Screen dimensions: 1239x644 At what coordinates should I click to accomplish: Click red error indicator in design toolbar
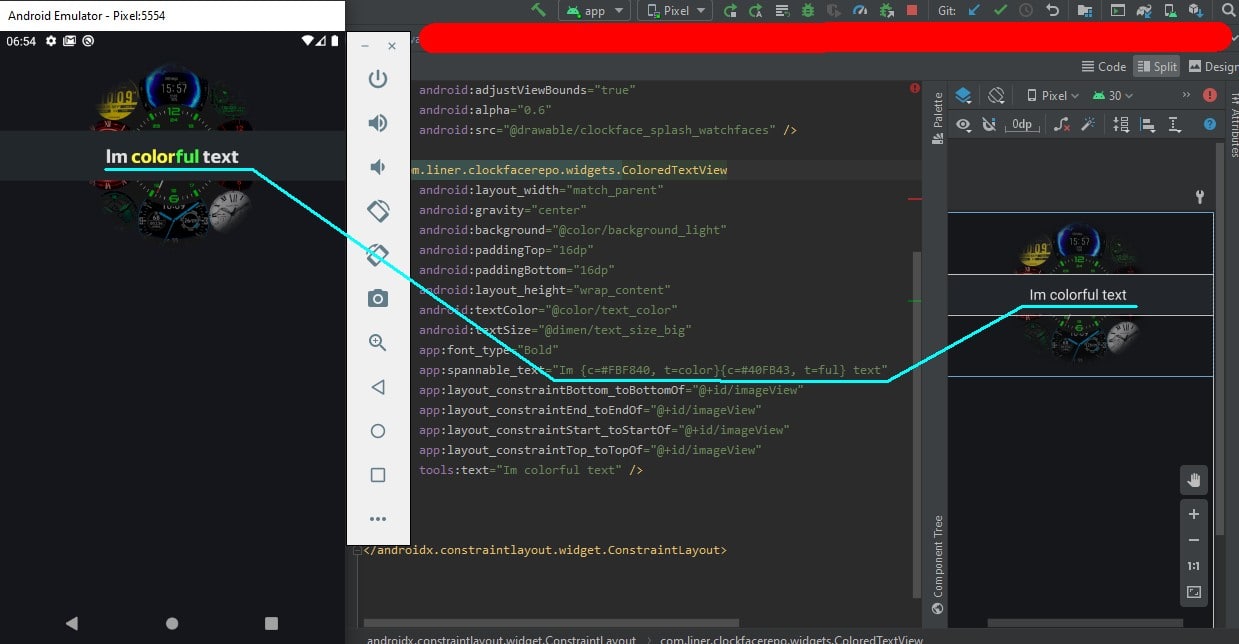click(x=1210, y=96)
